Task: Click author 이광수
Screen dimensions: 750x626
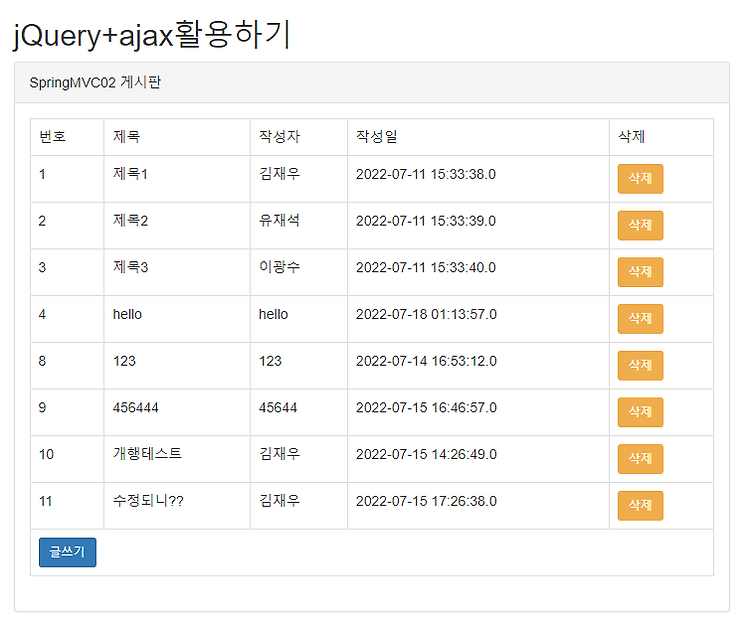Action: [x=279, y=267]
